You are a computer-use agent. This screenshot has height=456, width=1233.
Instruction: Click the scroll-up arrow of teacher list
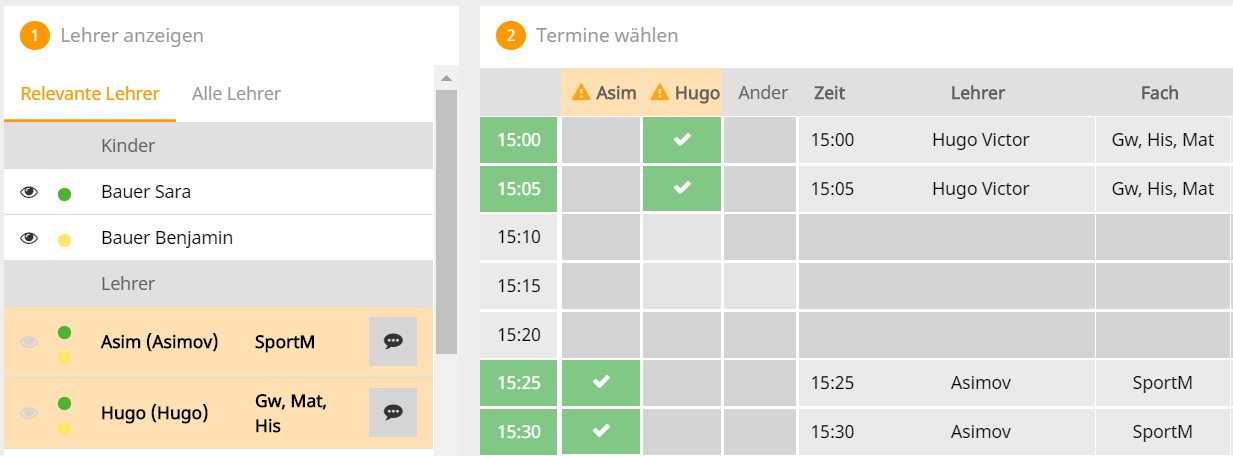(x=446, y=78)
